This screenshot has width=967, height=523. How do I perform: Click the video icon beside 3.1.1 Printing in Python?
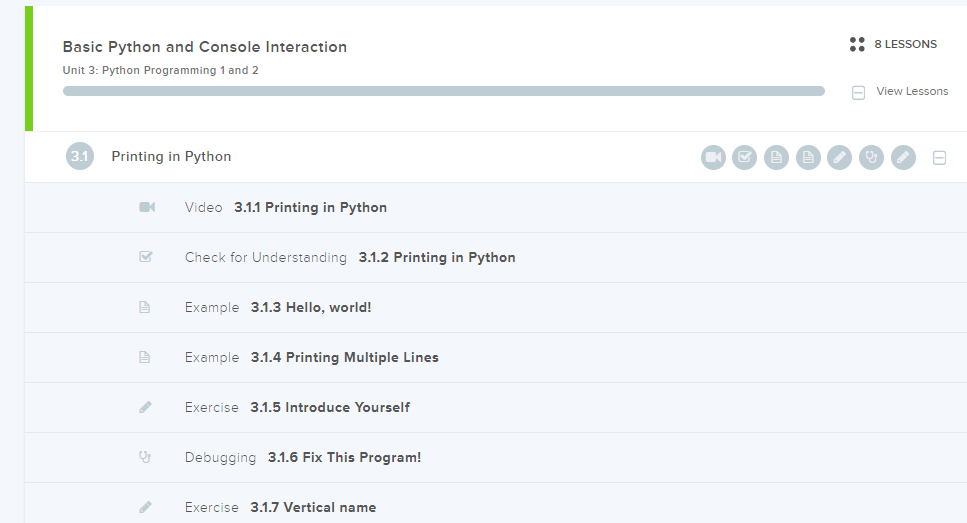[146, 207]
